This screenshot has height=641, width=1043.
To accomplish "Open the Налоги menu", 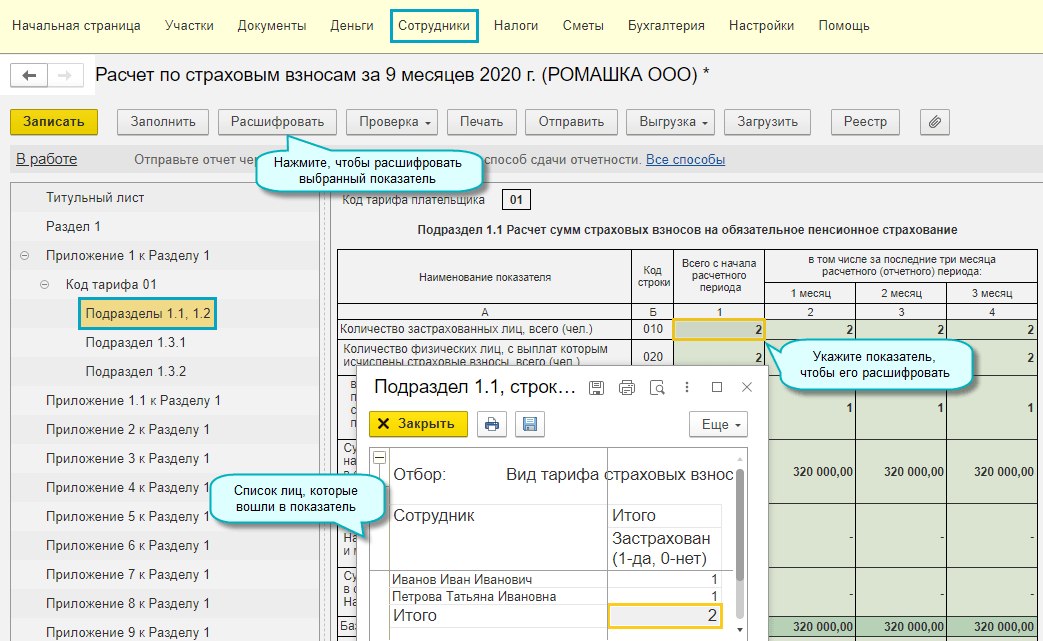I will [516, 26].
